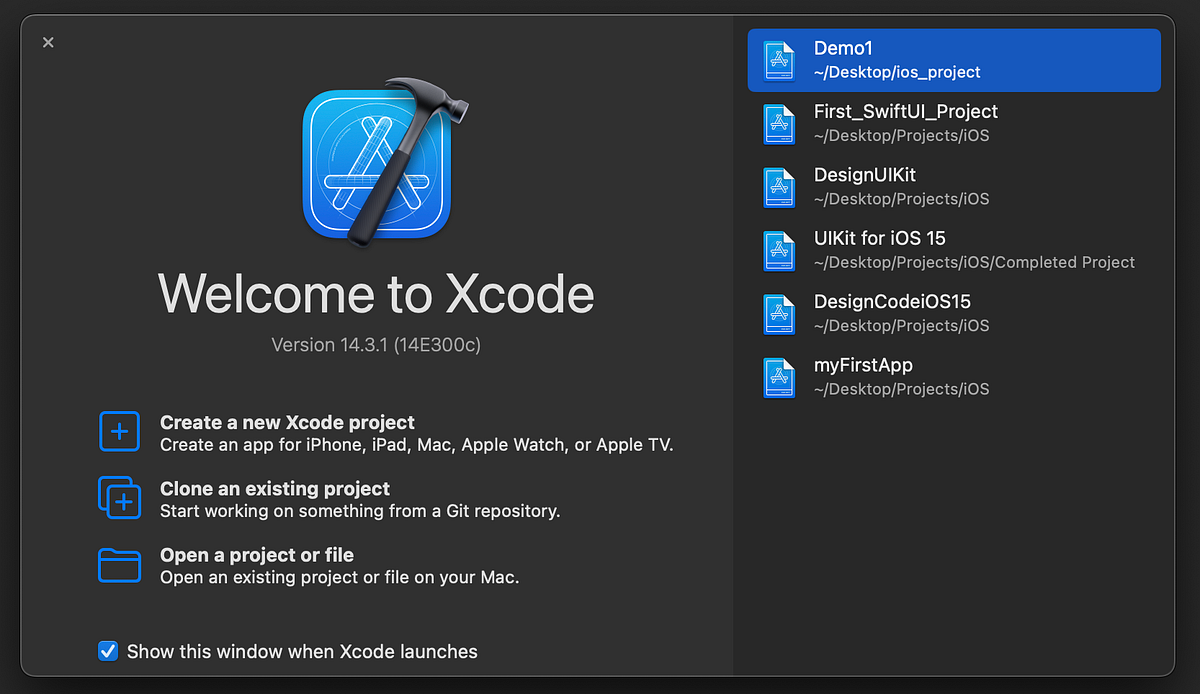Viewport: 1200px width, 694px height.
Task: Click Clone an existing project label
Action: [274, 489]
